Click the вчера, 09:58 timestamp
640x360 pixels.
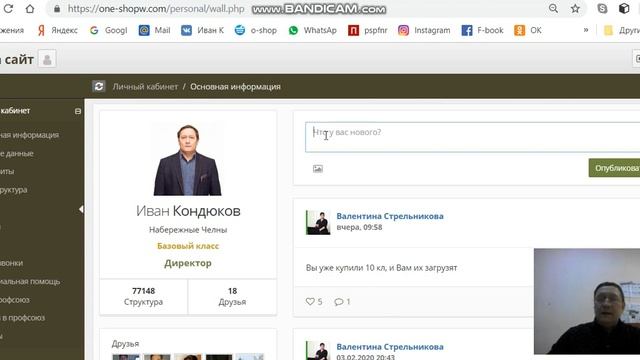tap(359, 227)
